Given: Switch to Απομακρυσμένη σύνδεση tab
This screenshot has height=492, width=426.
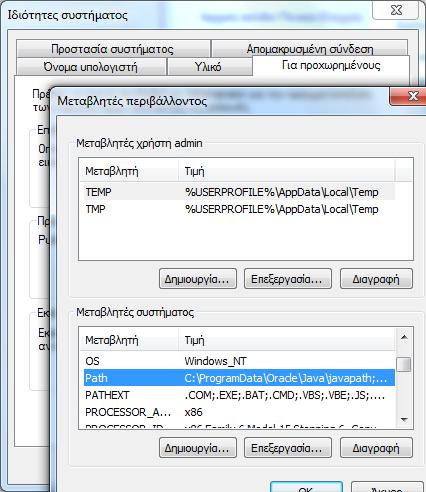Looking at the screenshot, I should (x=310, y=49).
